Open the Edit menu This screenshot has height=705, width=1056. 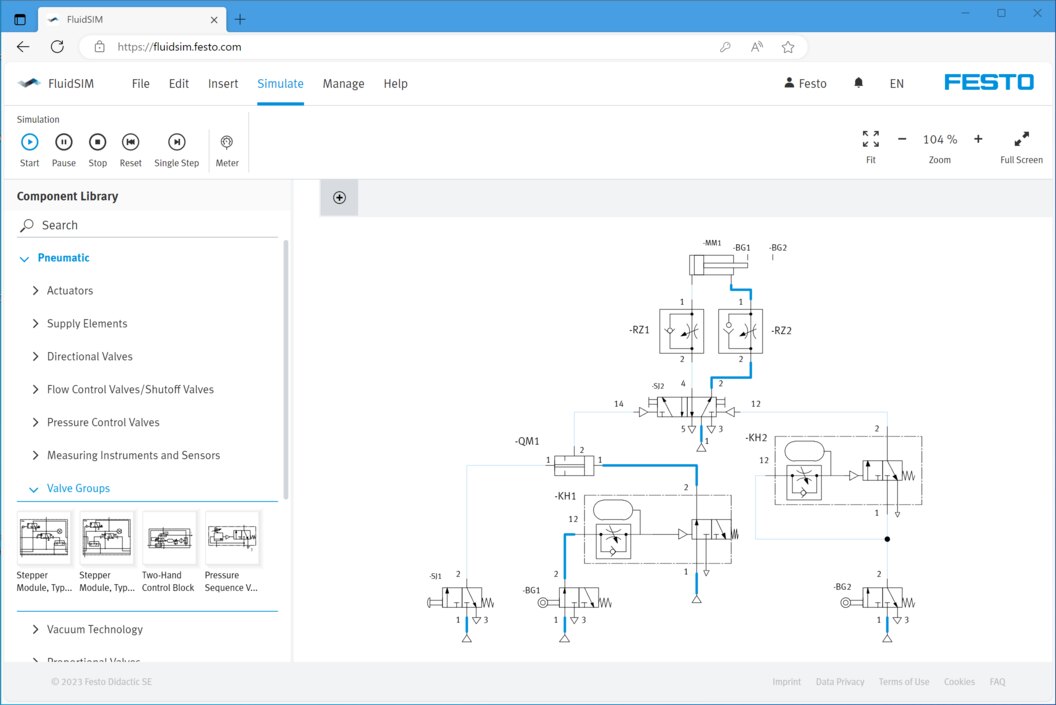pyautogui.click(x=178, y=83)
